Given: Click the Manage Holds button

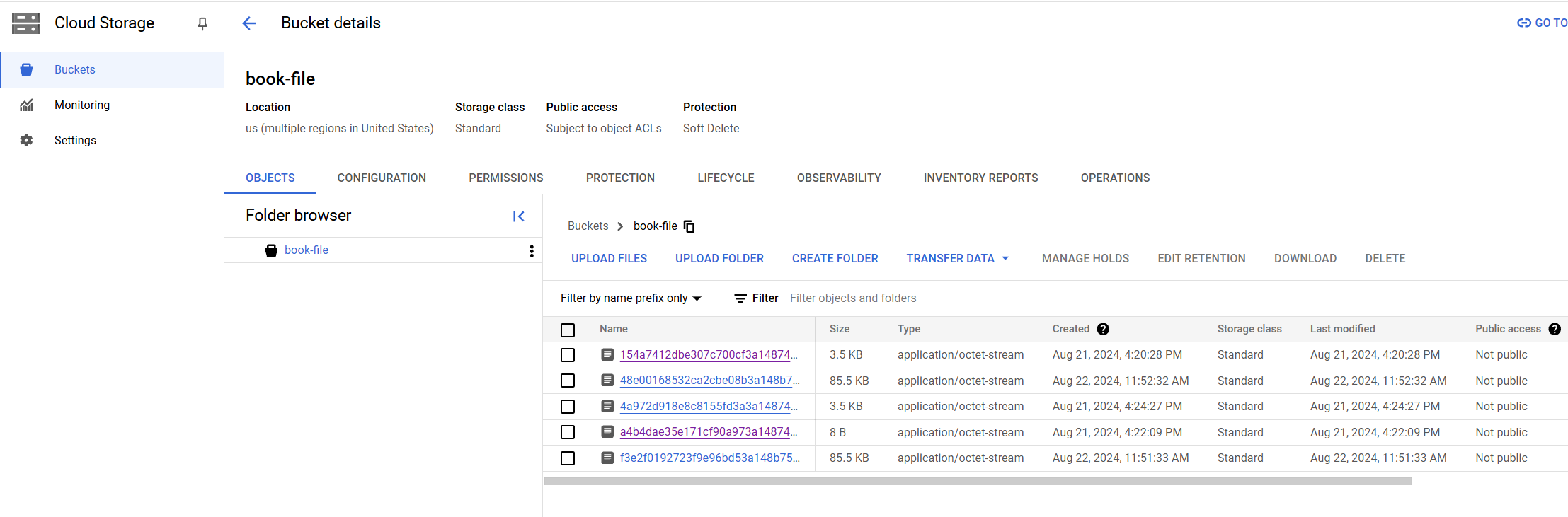Looking at the screenshot, I should click(1085, 259).
